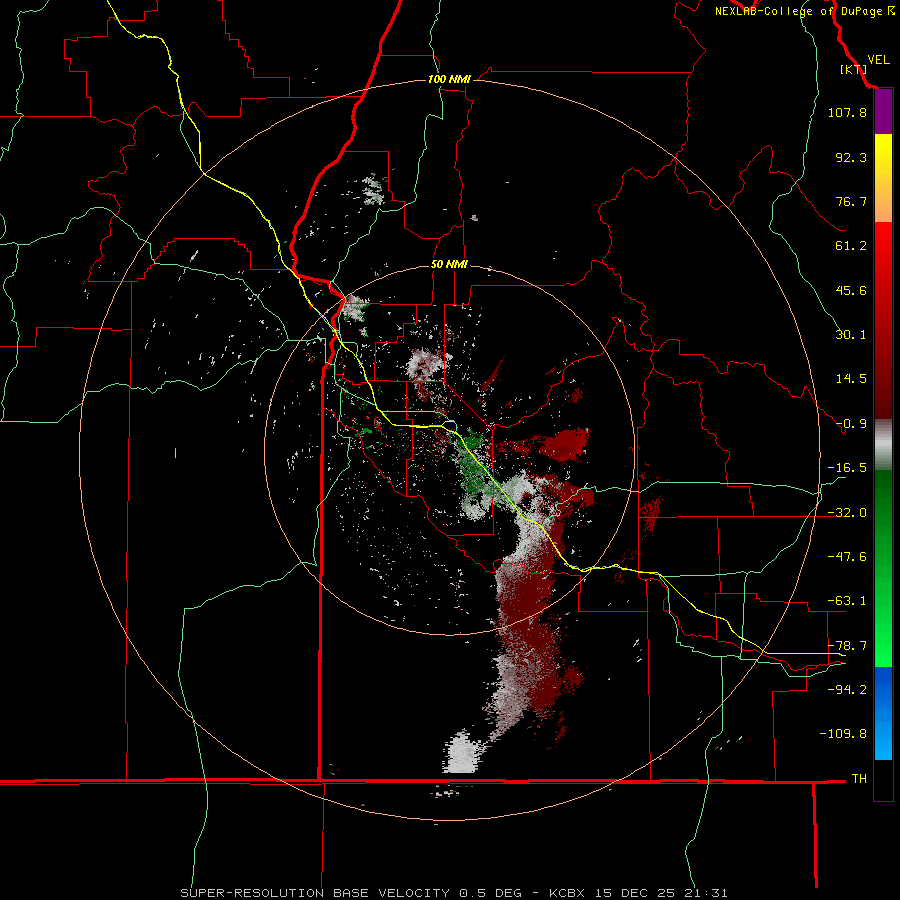The image size is (900, 900).
Task: Click the -47.6 velocity label
Action: click(x=847, y=557)
